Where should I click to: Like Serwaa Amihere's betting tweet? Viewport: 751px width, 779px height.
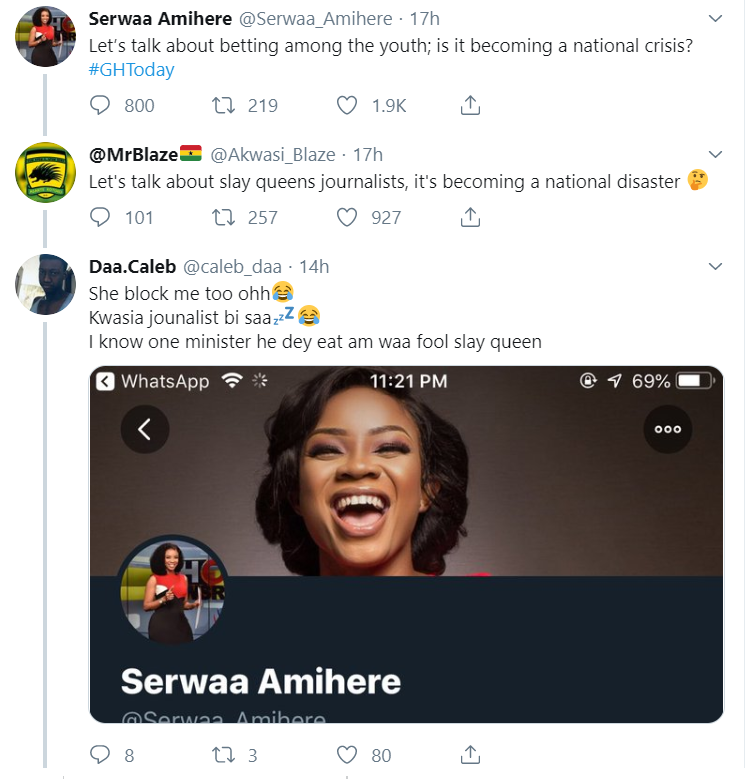point(347,105)
